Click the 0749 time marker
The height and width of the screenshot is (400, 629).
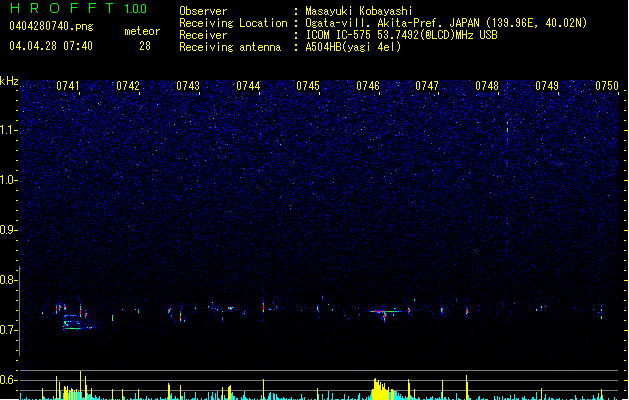tap(547, 86)
